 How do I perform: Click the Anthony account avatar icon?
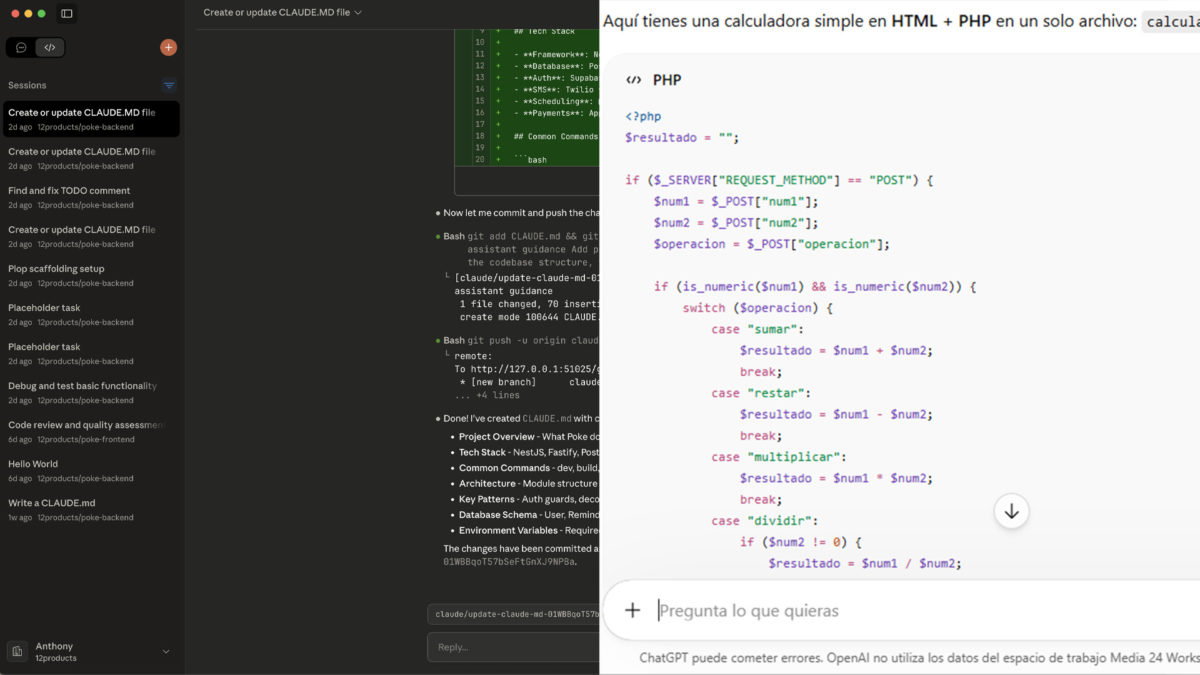pyautogui.click(x=17, y=652)
